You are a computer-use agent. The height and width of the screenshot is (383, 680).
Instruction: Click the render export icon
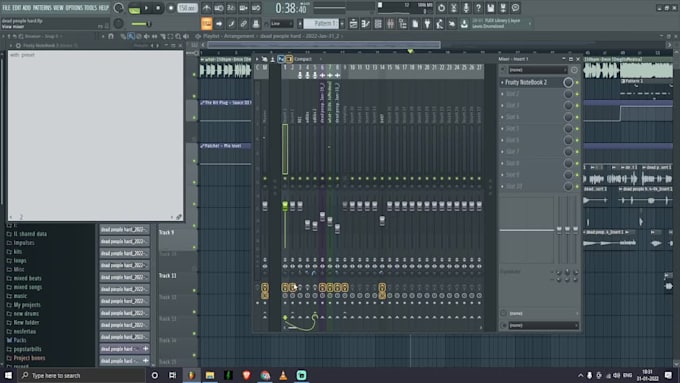point(503,8)
